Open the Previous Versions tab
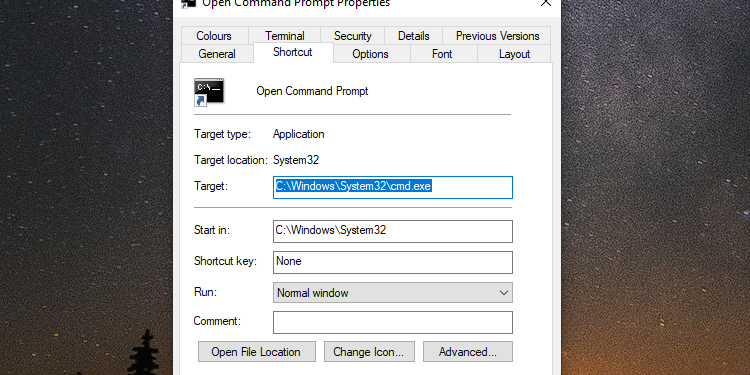The width and height of the screenshot is (750, 375). coord(497,36)
